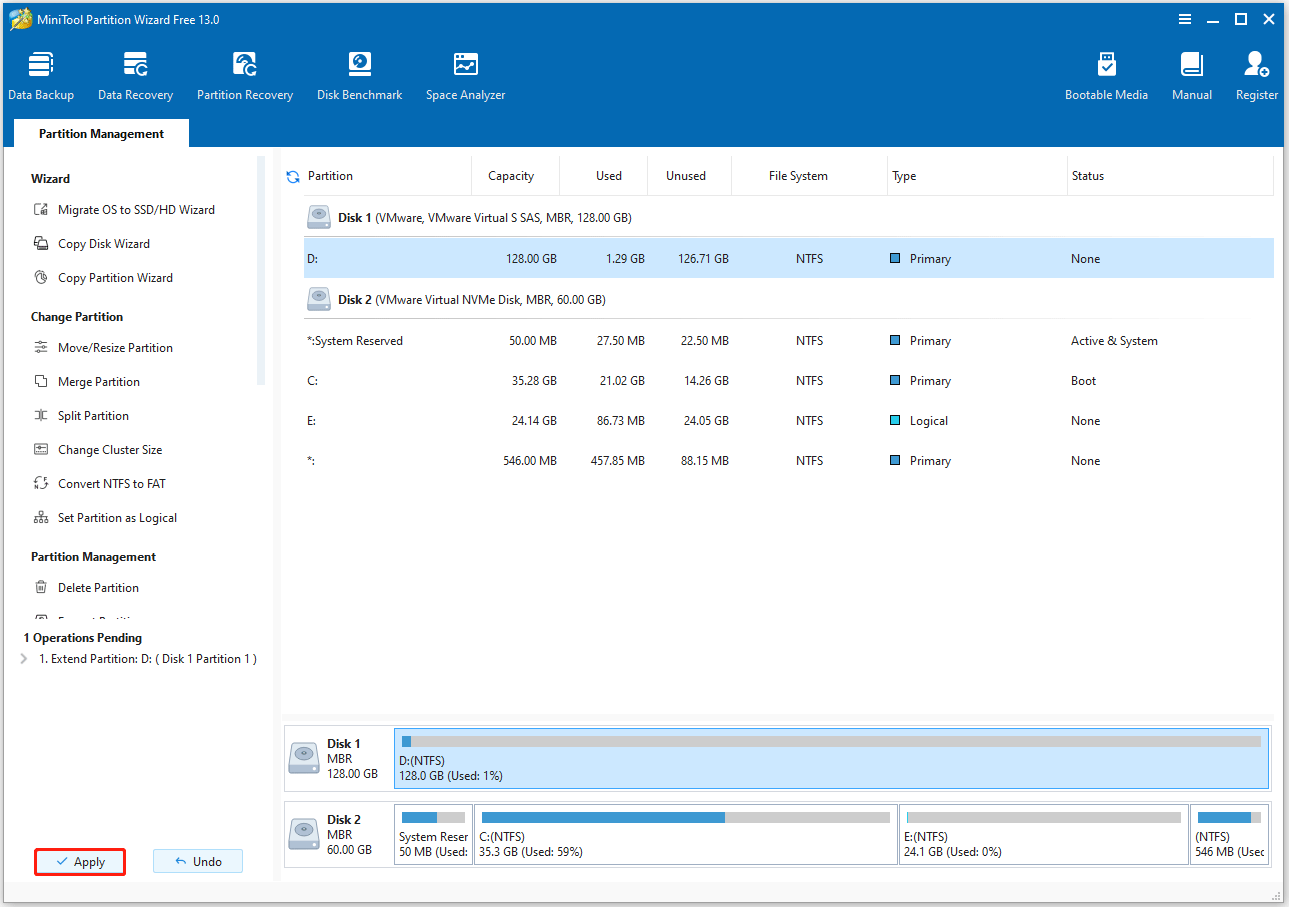Open the Data Backup tool

[40, 74]
